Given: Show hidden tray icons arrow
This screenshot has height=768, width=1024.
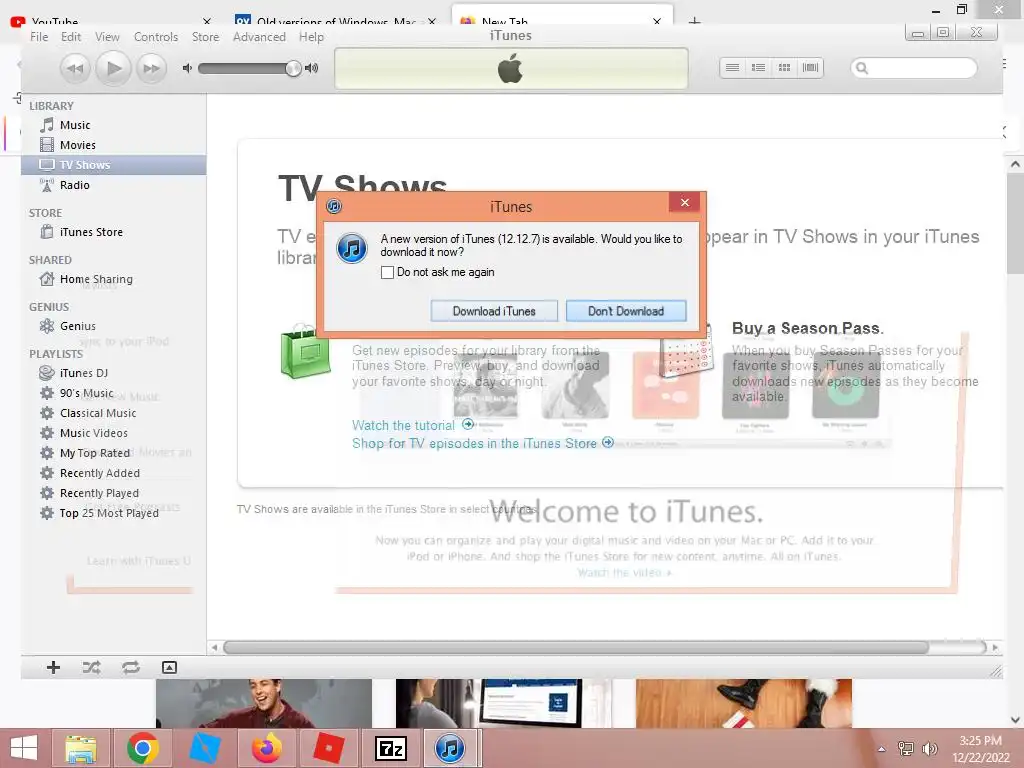Looking at the screenshot, I should [882, 749].
